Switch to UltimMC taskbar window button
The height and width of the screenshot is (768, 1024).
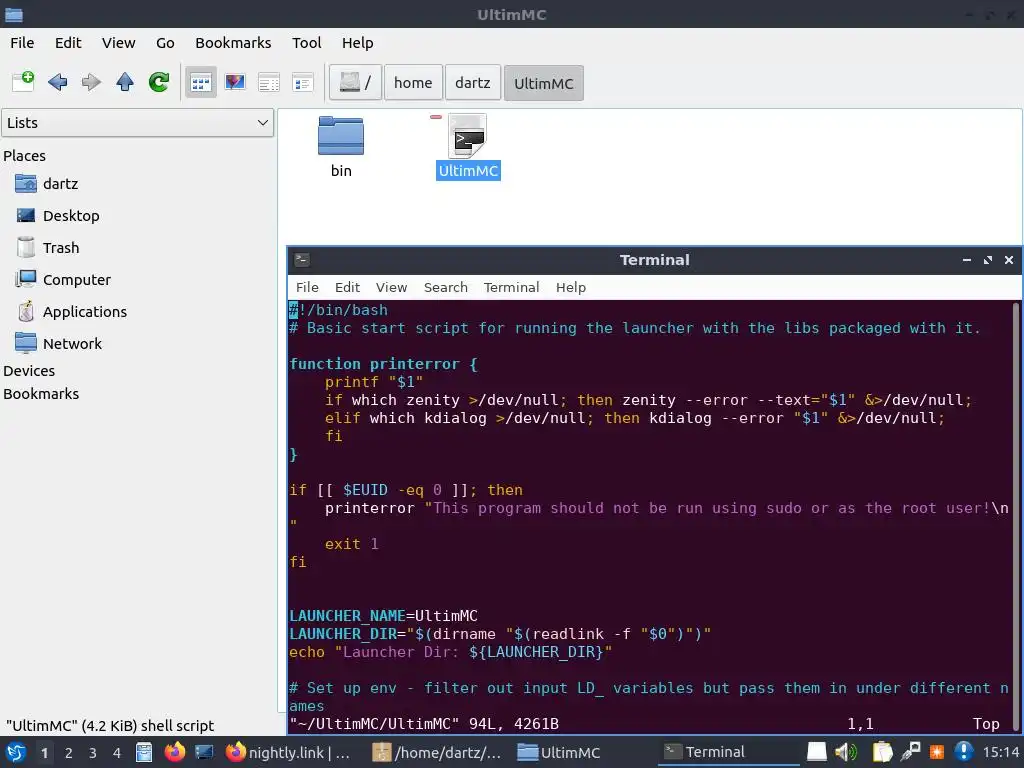tap(559, 753)
